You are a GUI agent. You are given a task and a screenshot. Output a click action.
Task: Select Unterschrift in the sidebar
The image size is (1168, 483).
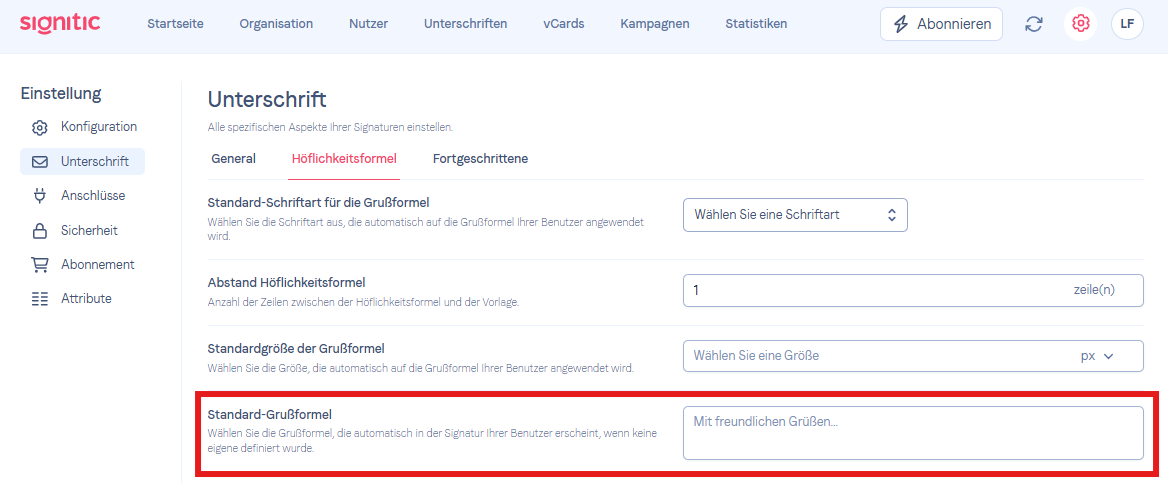(83, 162)
